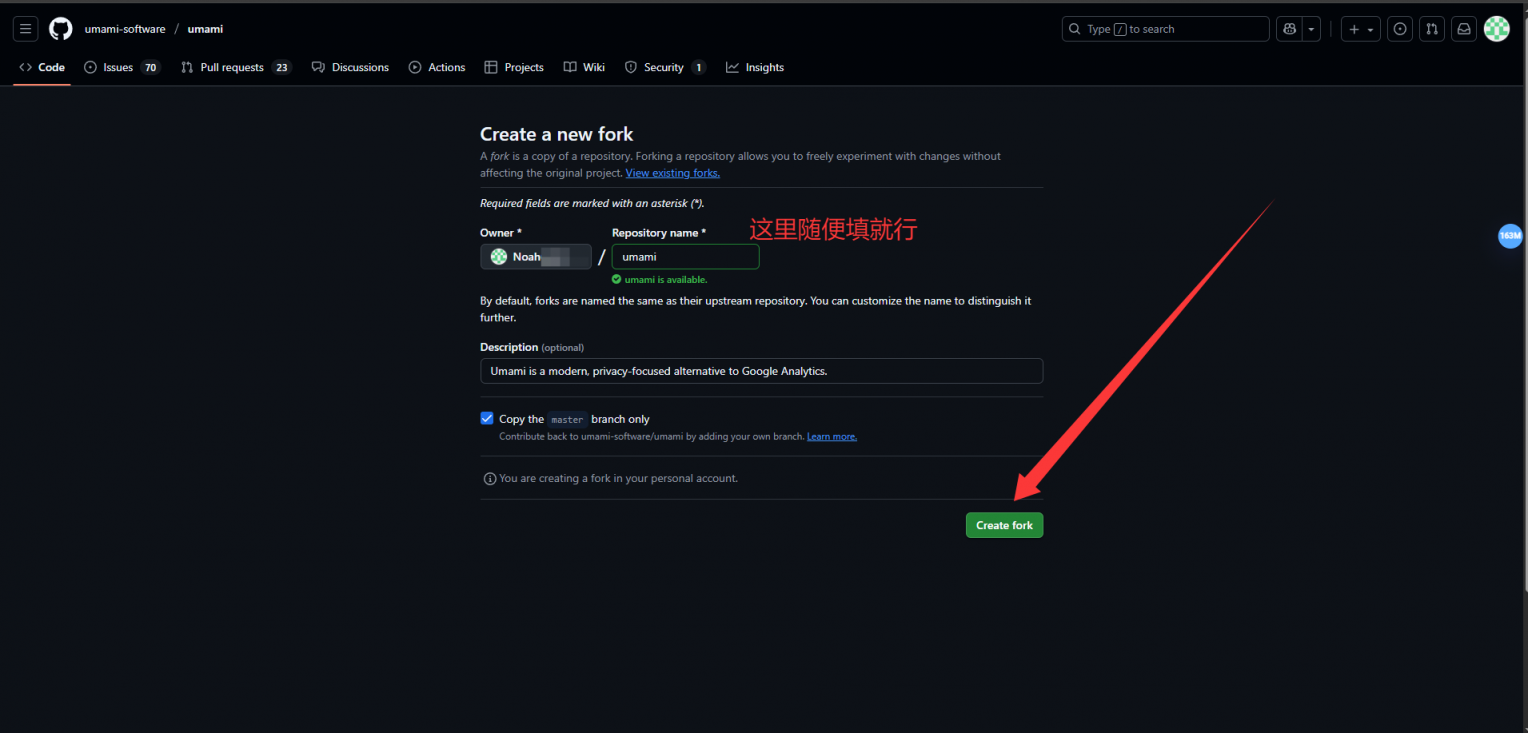Open the umami repository breadcrumb link
Screen dimensions: 1528x733
[x=205, y=29]
